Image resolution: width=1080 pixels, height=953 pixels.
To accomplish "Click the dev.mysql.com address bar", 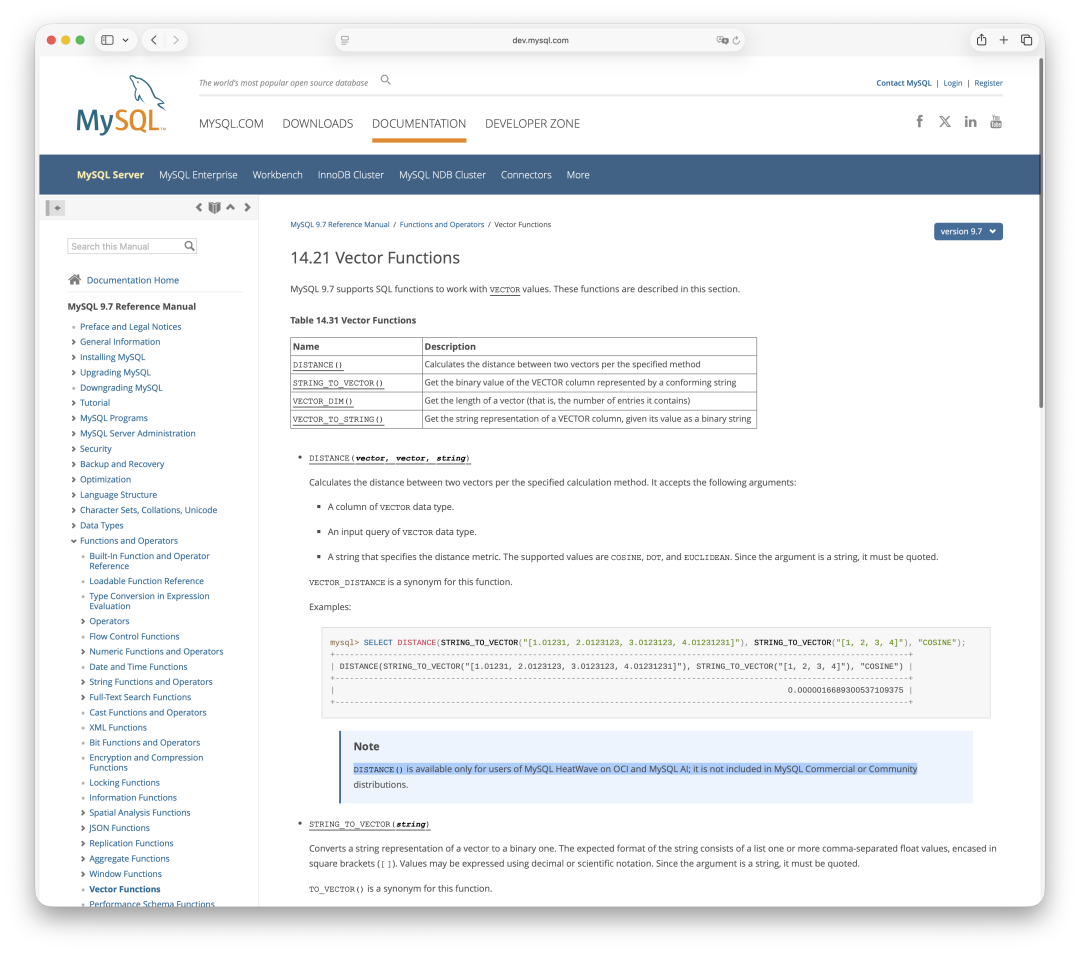I will [x=540, y=40].
